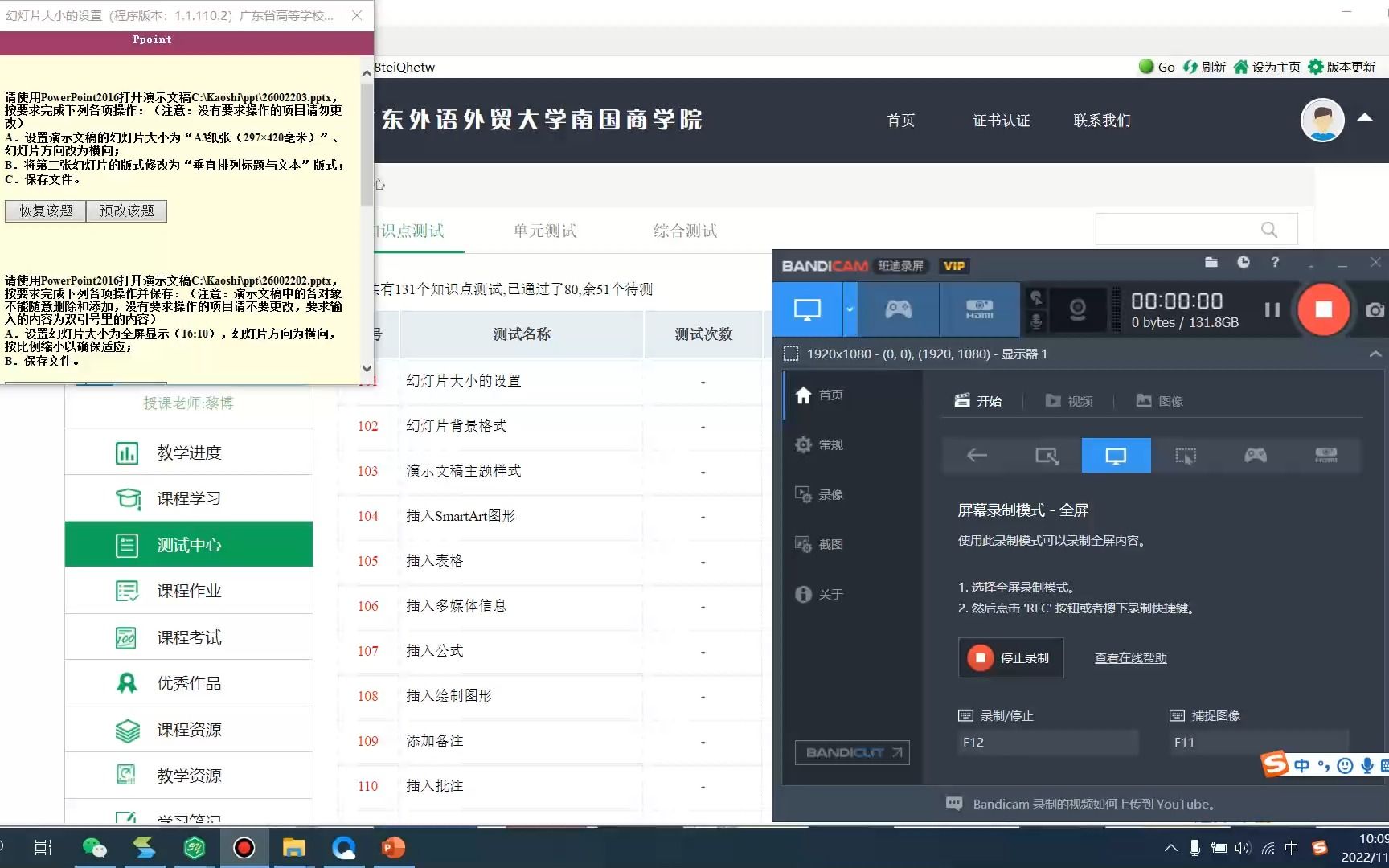Open the BANDICUT link button
This screenshot has width=1389, height=868.
(852, 752)
